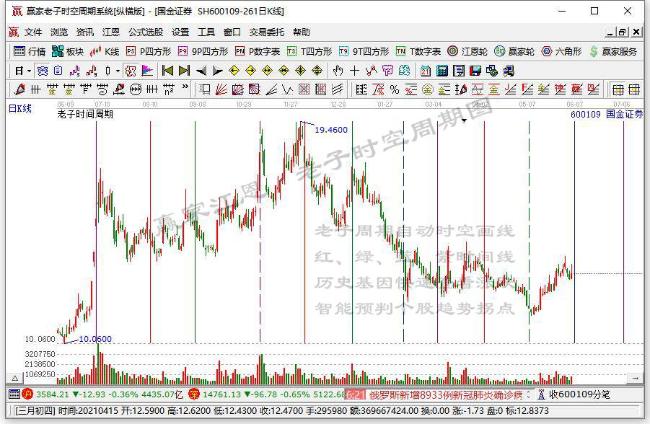The image size is (650, 424).
Task: Open the 板块 sector view
Action: pos(68,51)
